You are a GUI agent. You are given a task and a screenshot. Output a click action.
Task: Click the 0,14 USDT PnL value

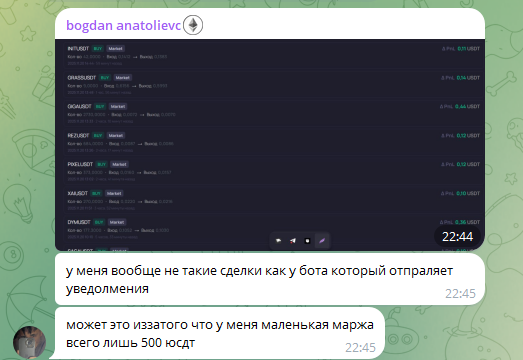468,78
